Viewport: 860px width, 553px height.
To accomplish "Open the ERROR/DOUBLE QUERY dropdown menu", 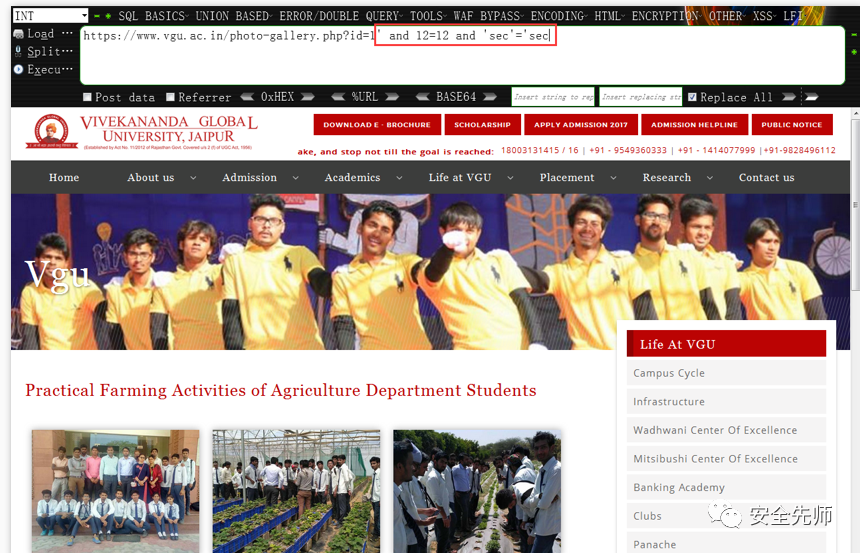I will [x=341, y=16].
